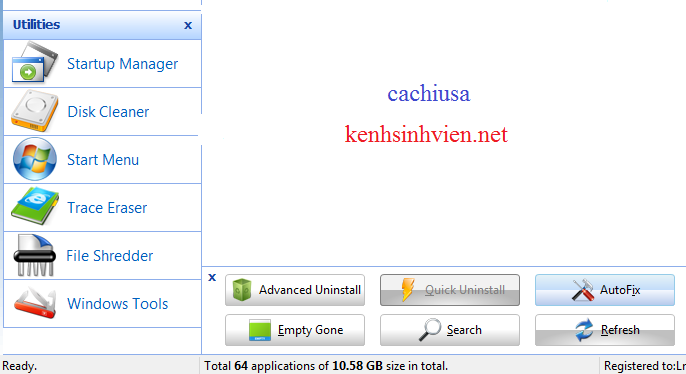Open Trace Eraser book icon
The height and width of the screenshot is (374, 686).
[x=35, y=206]
